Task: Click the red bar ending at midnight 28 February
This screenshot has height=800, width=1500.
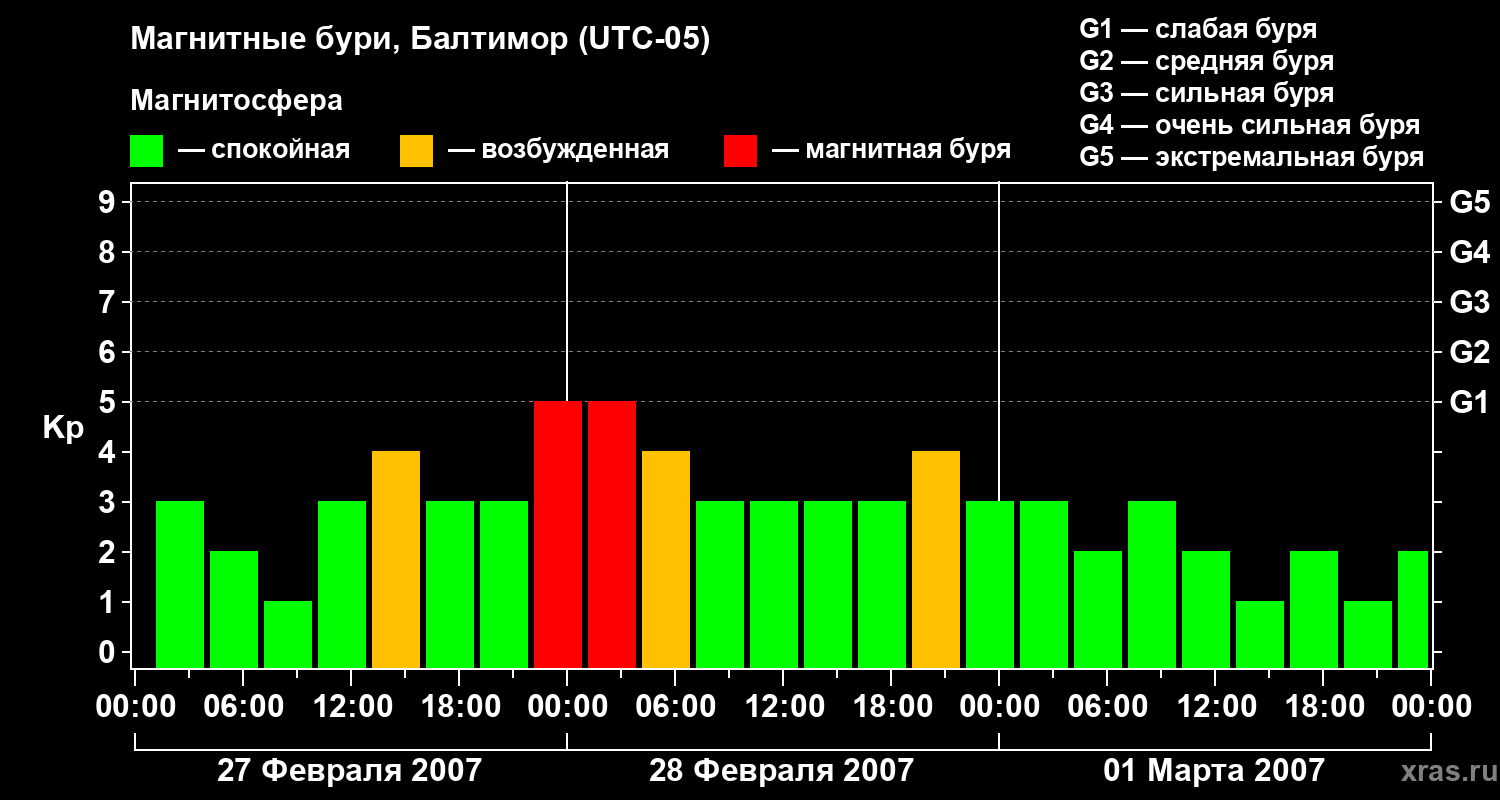Action: [x=557, y=534]
